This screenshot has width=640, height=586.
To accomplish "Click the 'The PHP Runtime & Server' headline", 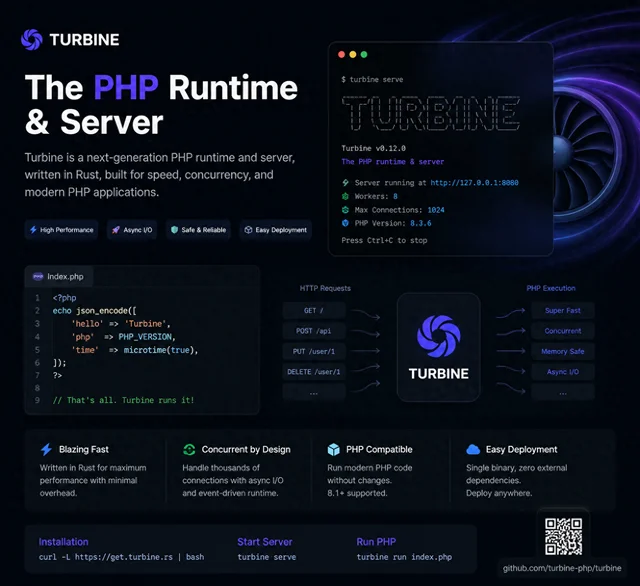I will pos(161,104).
